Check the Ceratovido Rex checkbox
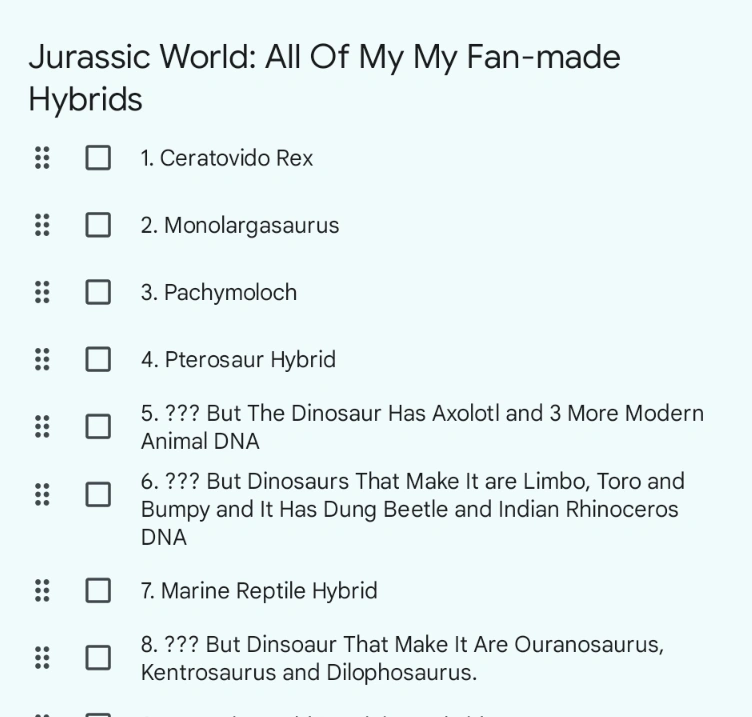 click(x=98, y=158)
